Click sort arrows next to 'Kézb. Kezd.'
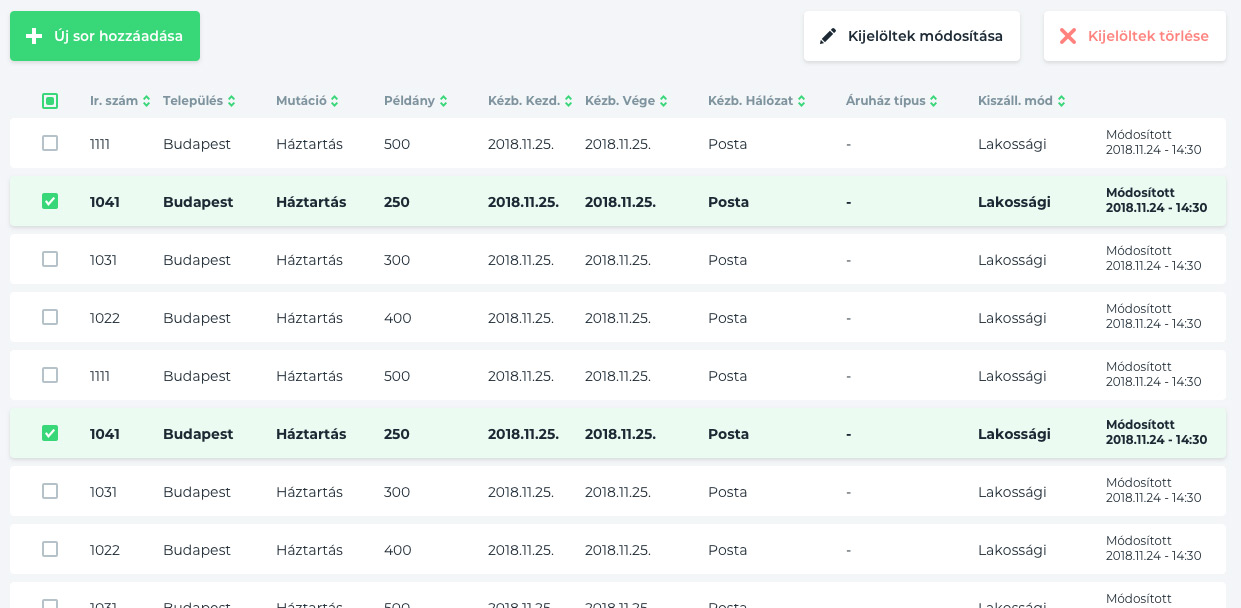The width and height of the screenshot is (1241, 608). (568, 101)
